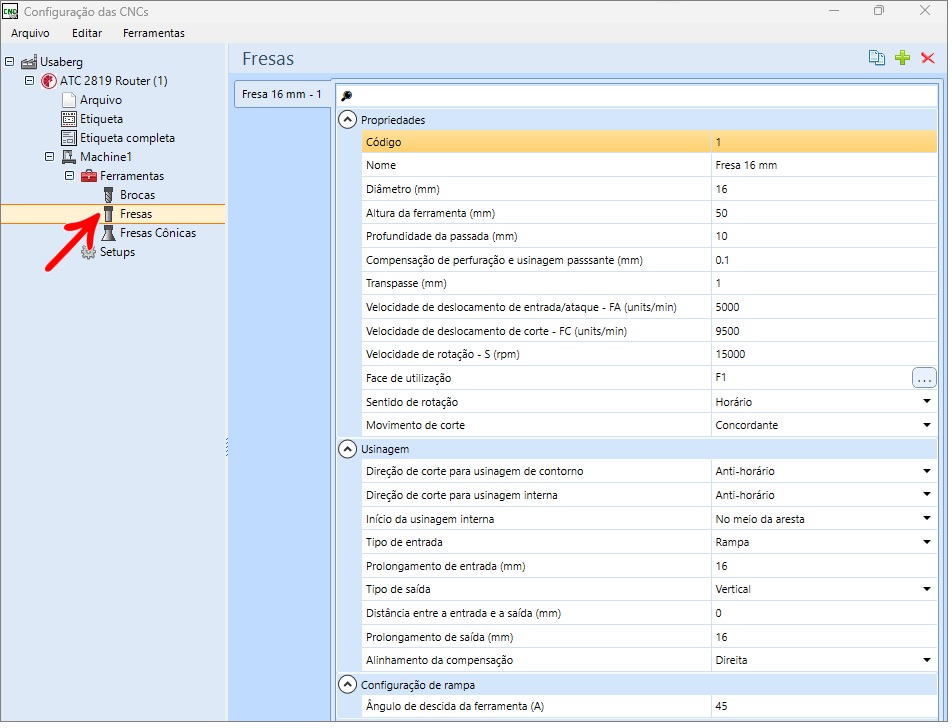Image resolution: width=952 pixels, height=728 pixels.
Task: Click the Etiqueta completa icon
Action: click(x=69, y=138)
